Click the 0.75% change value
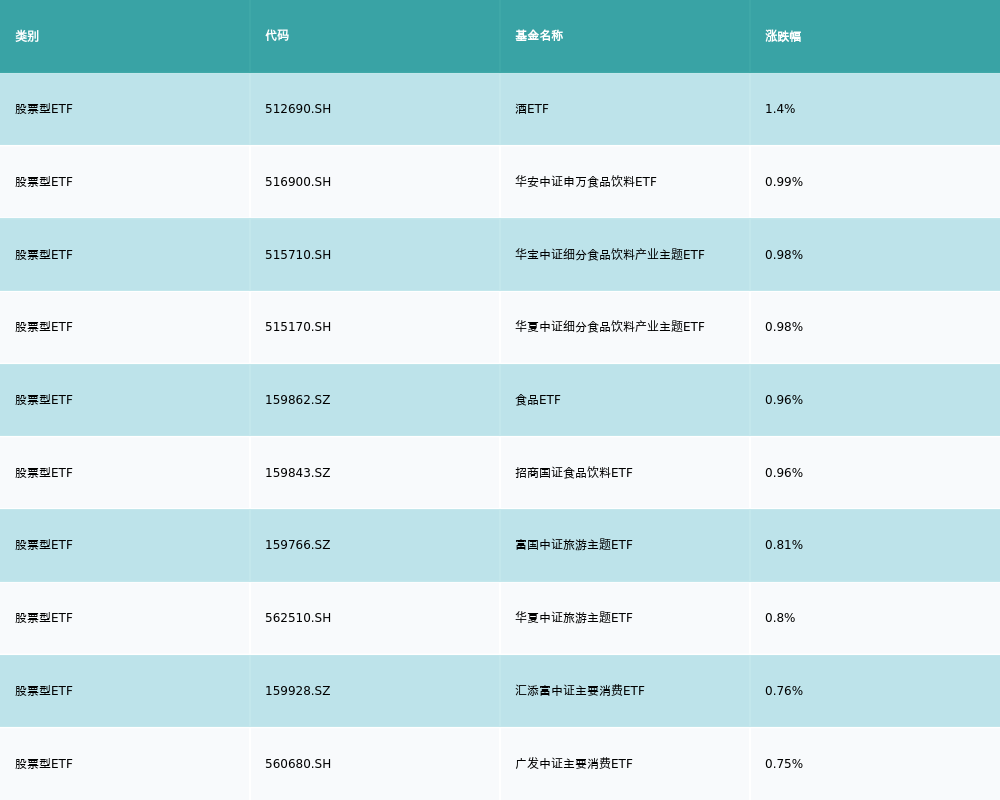The width and height of the screenshot is (1000, 800). (784, 764)
